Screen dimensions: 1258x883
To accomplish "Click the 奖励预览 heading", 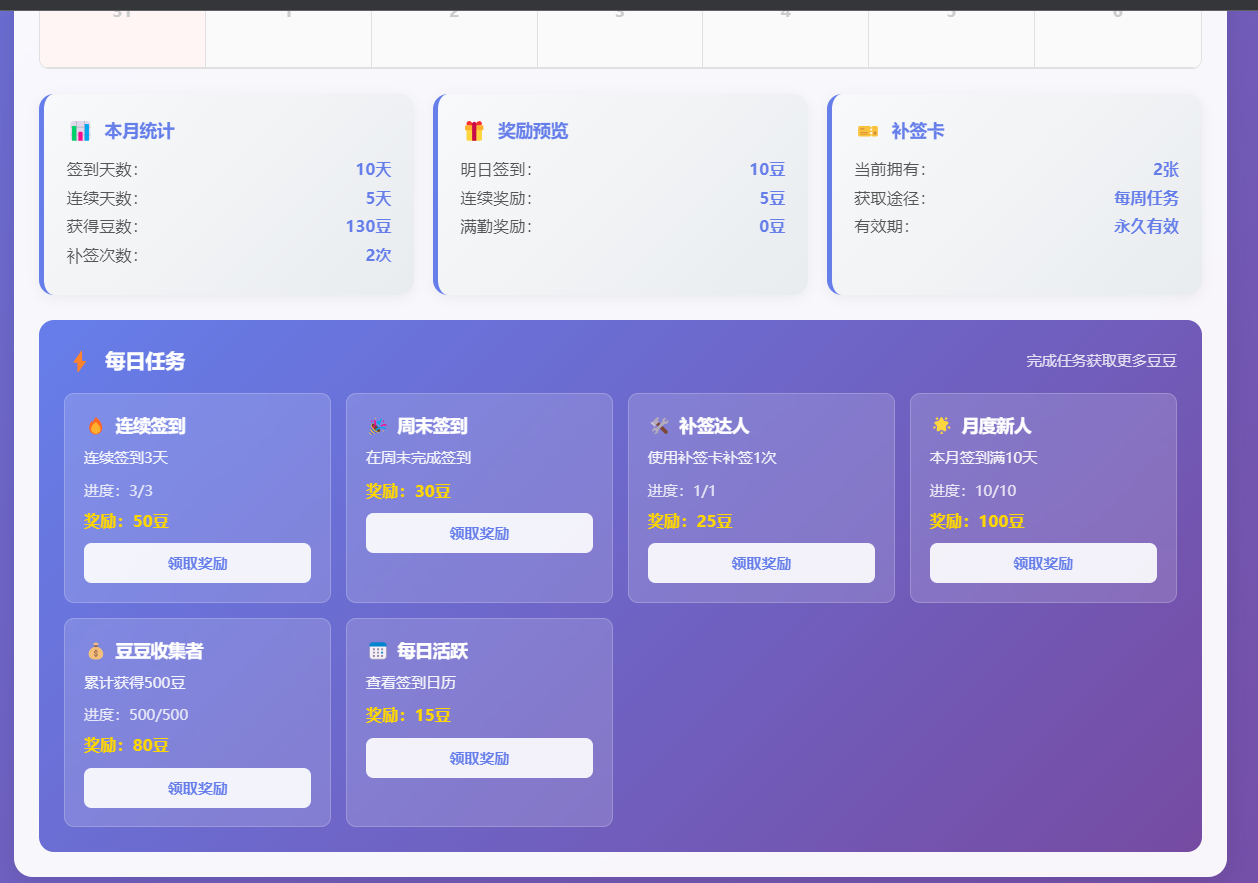I will pos(533,131).
